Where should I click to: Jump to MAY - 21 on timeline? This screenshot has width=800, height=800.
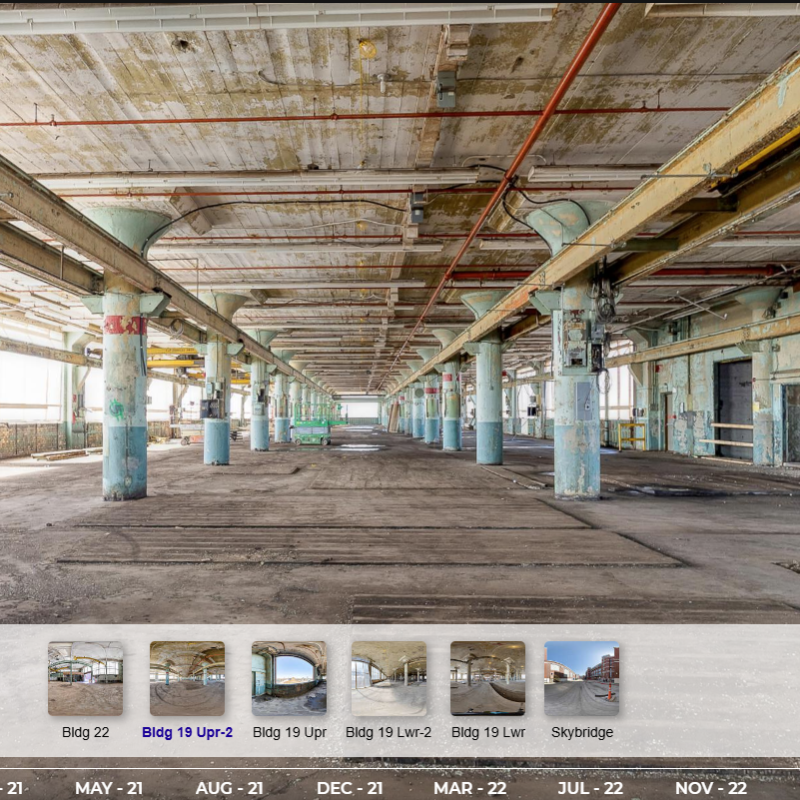point(109,788)
